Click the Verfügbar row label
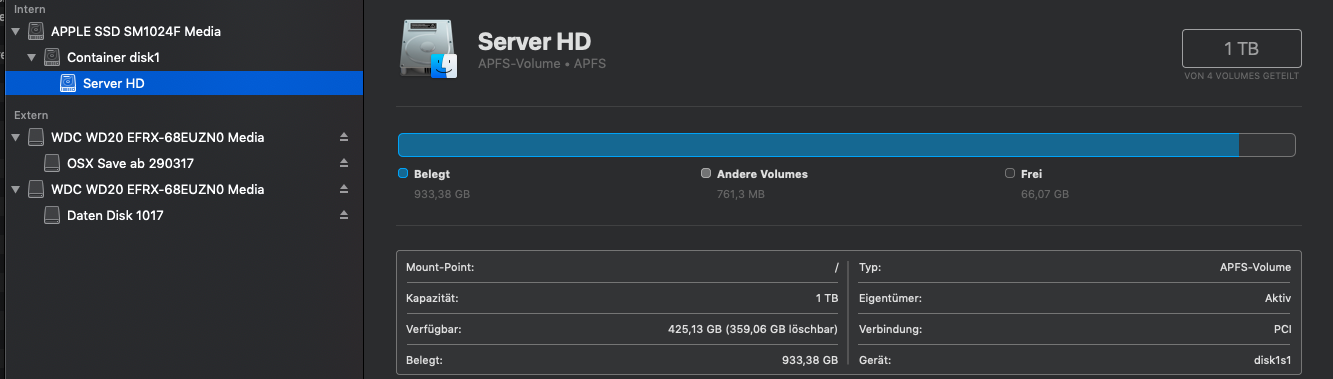This screenshot has height=379, width=1333. [434, 329]
